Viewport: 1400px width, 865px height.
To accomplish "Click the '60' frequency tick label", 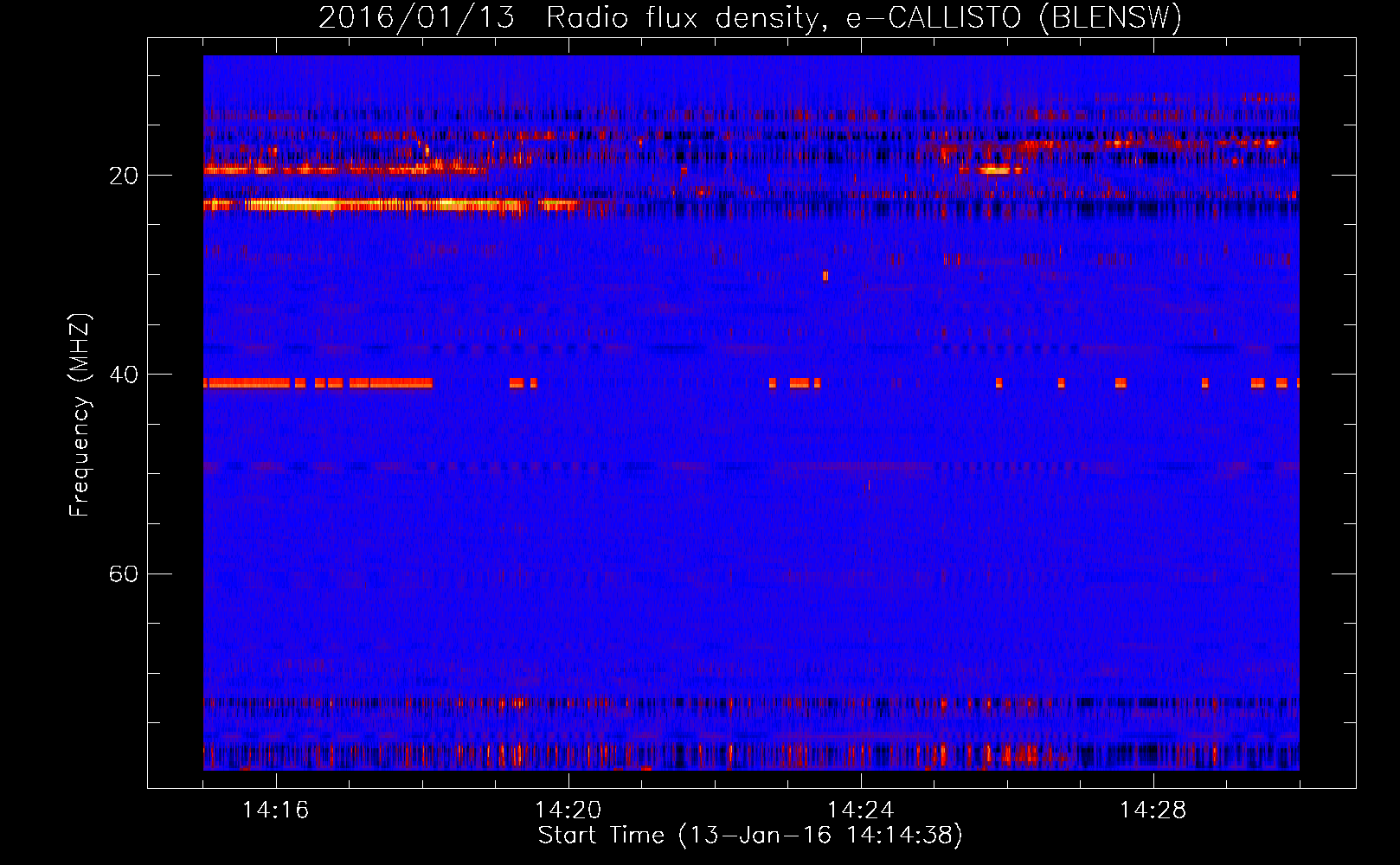I will click(x=123, y=573).
